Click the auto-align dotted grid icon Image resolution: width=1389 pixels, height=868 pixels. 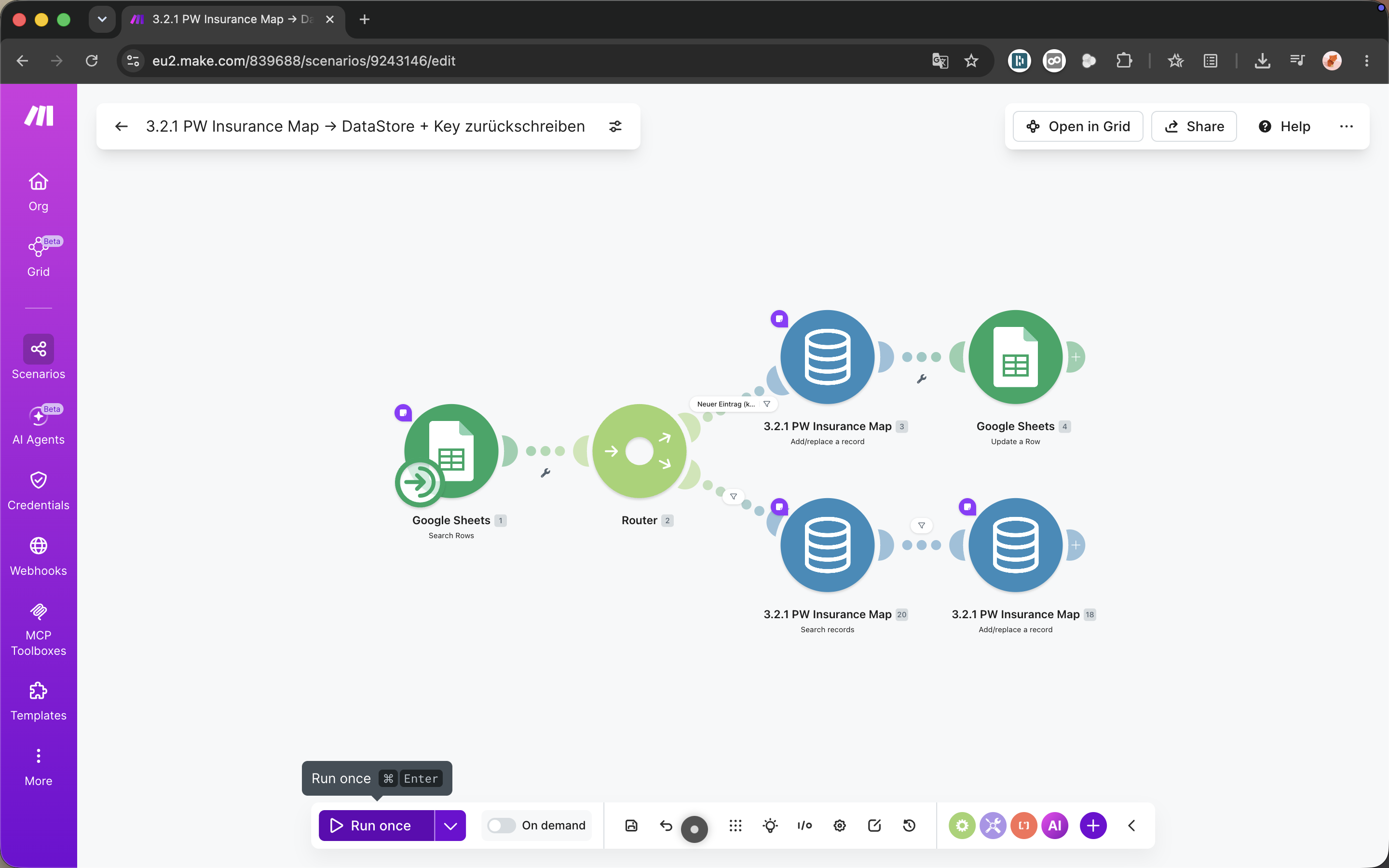[735, 826]
